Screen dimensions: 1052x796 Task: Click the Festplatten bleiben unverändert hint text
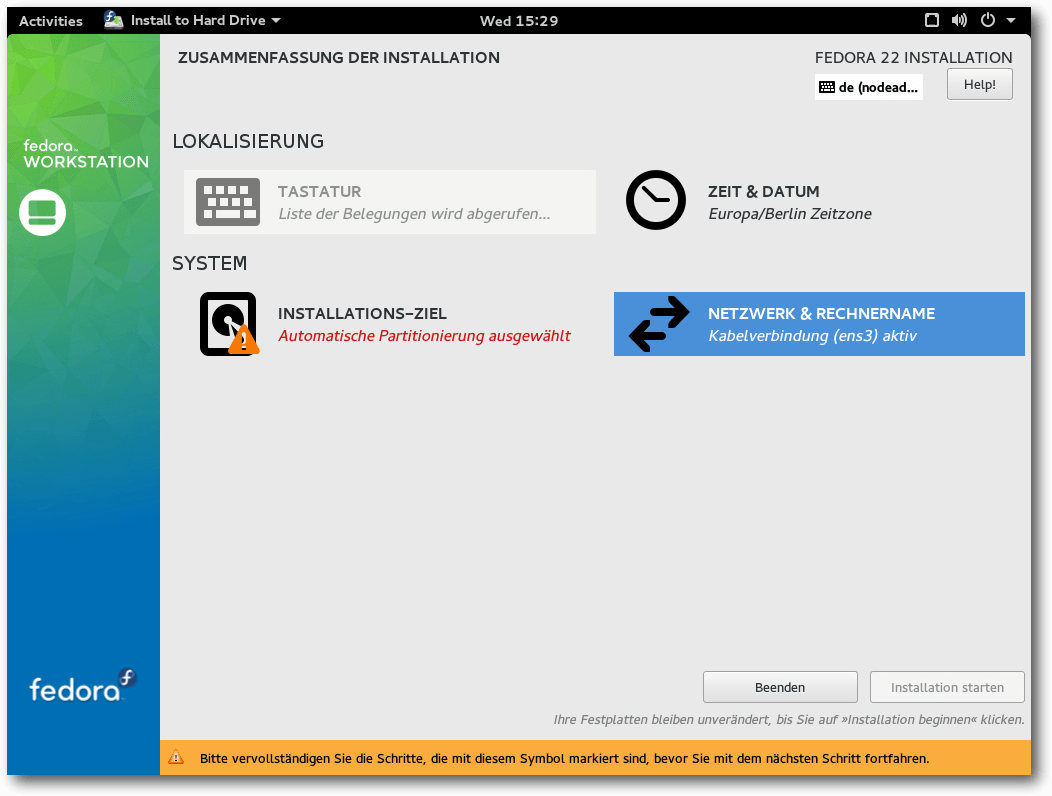pos(789,719)
